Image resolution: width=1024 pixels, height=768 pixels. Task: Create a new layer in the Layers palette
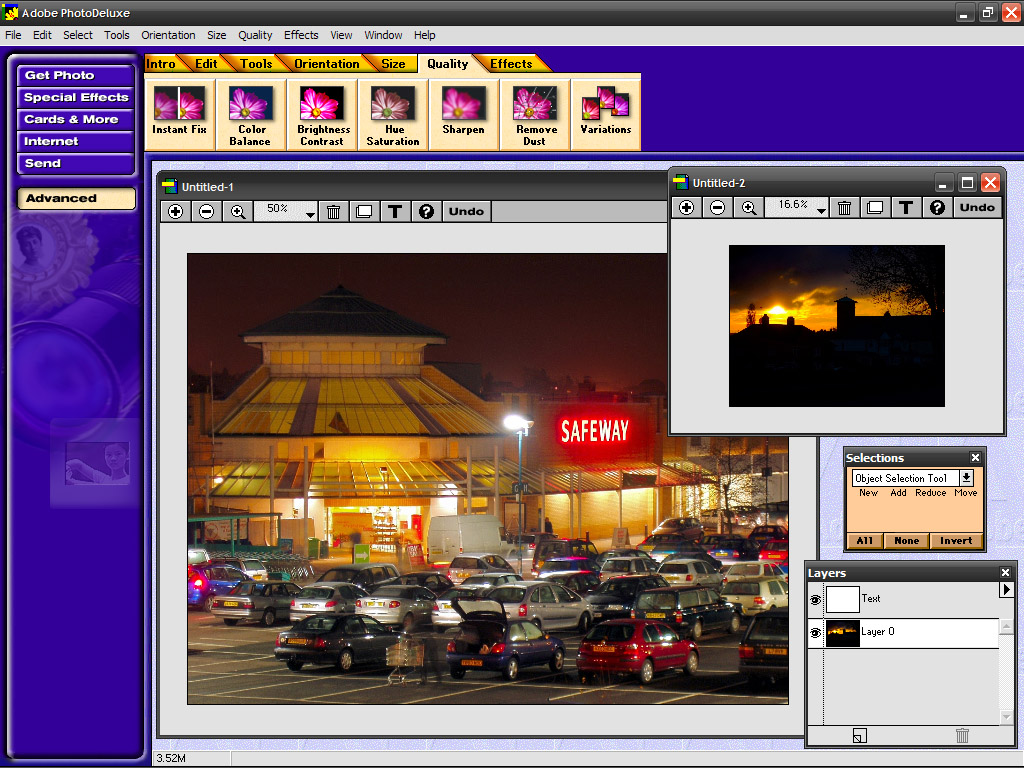(x=859, y=735)
